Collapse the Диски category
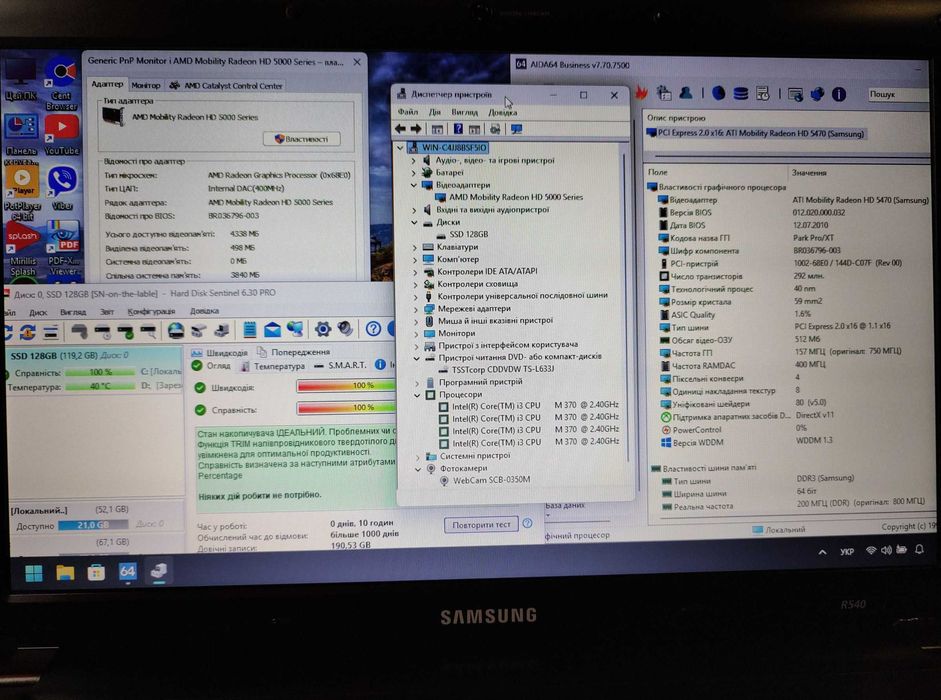The width and height of the screenshot is (941, 700). (x=414, y=222)
